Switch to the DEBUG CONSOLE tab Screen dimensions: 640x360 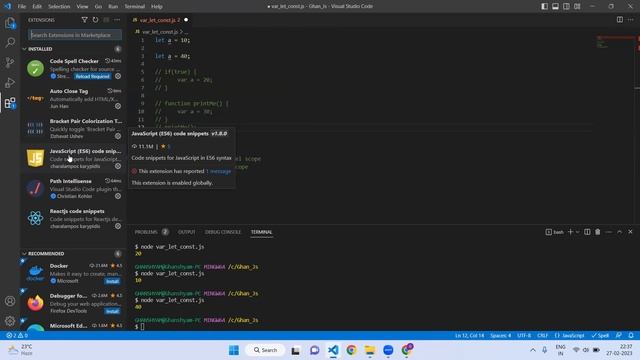(x=223, y=232)
